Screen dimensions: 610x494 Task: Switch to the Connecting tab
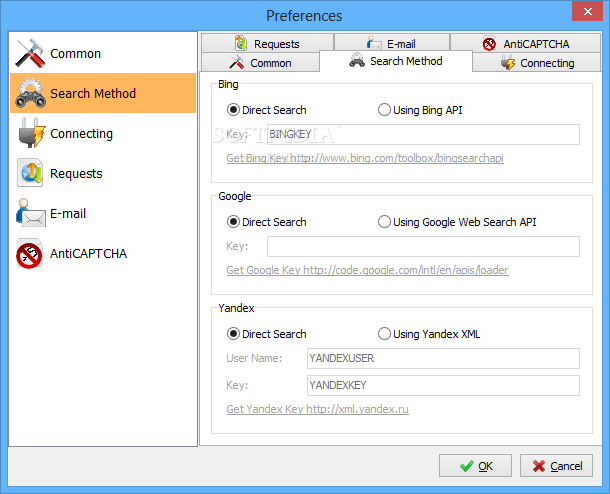(537, 63)
